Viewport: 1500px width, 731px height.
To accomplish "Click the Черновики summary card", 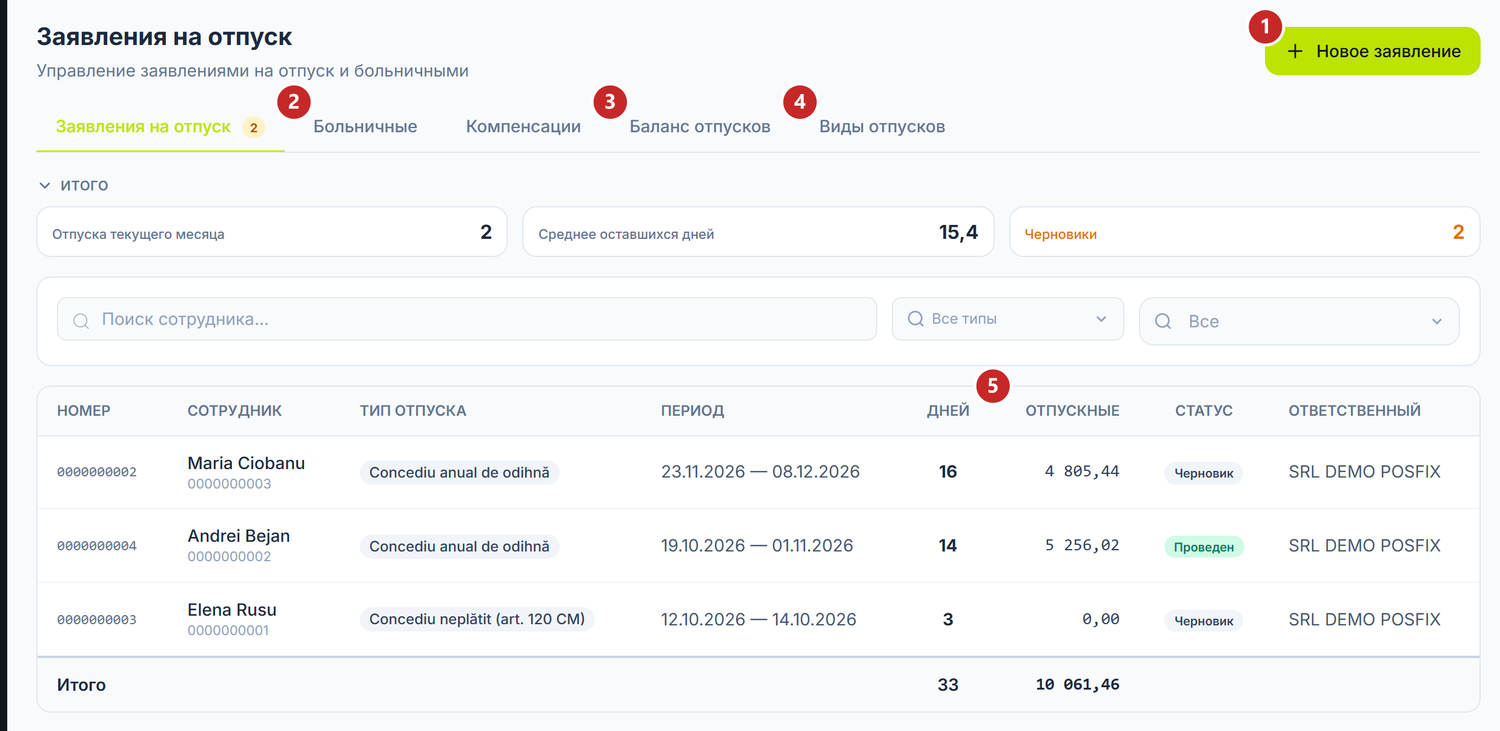I will [1244, 232].
